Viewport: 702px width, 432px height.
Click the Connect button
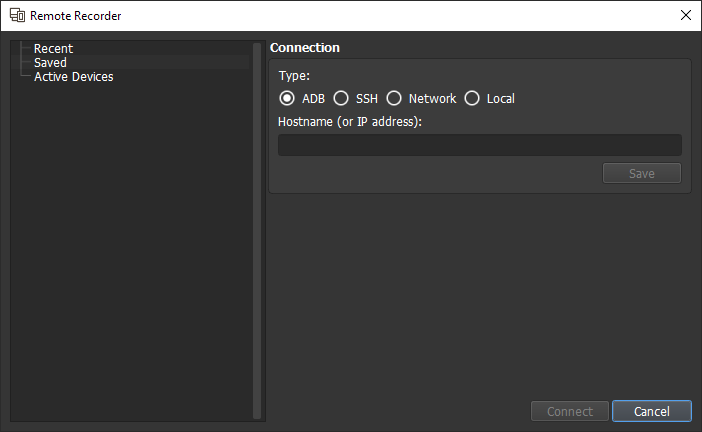point(569,411)
